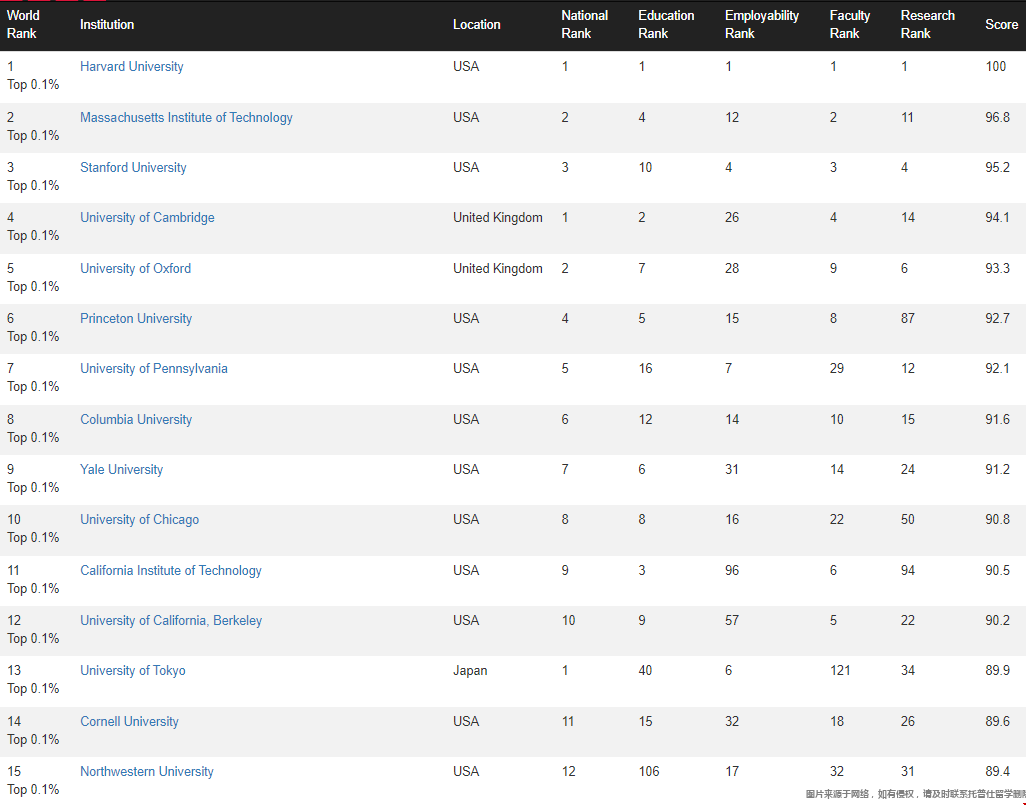Click Massachusetts Institute of Technology link
The image size is (1026, 805).
(x=186, y=118)
